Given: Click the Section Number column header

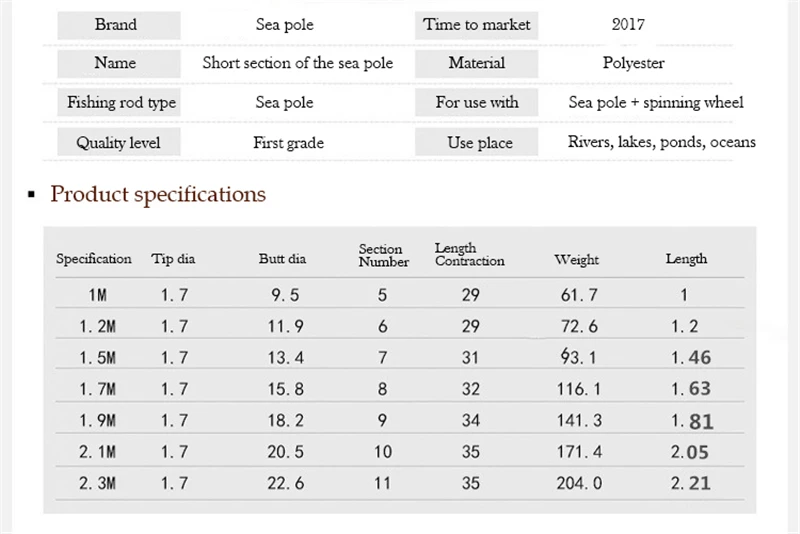Looking at the screenshot, I should 384,255.
